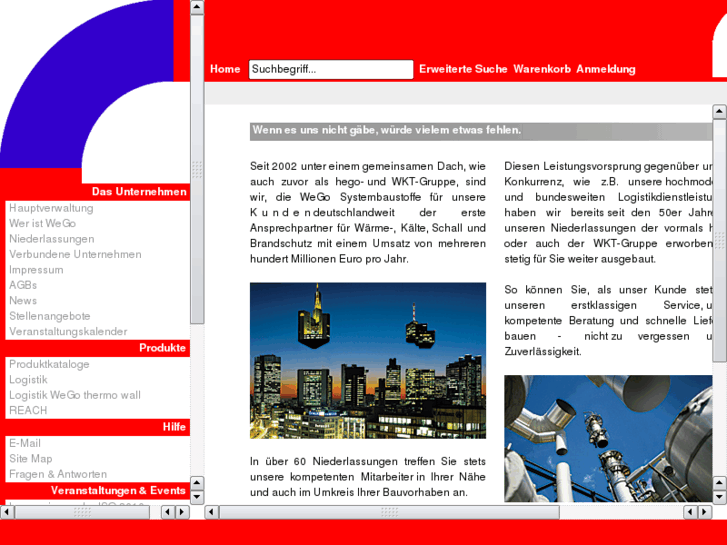Open the Logistik sidebar entry

tap(28, 380)
